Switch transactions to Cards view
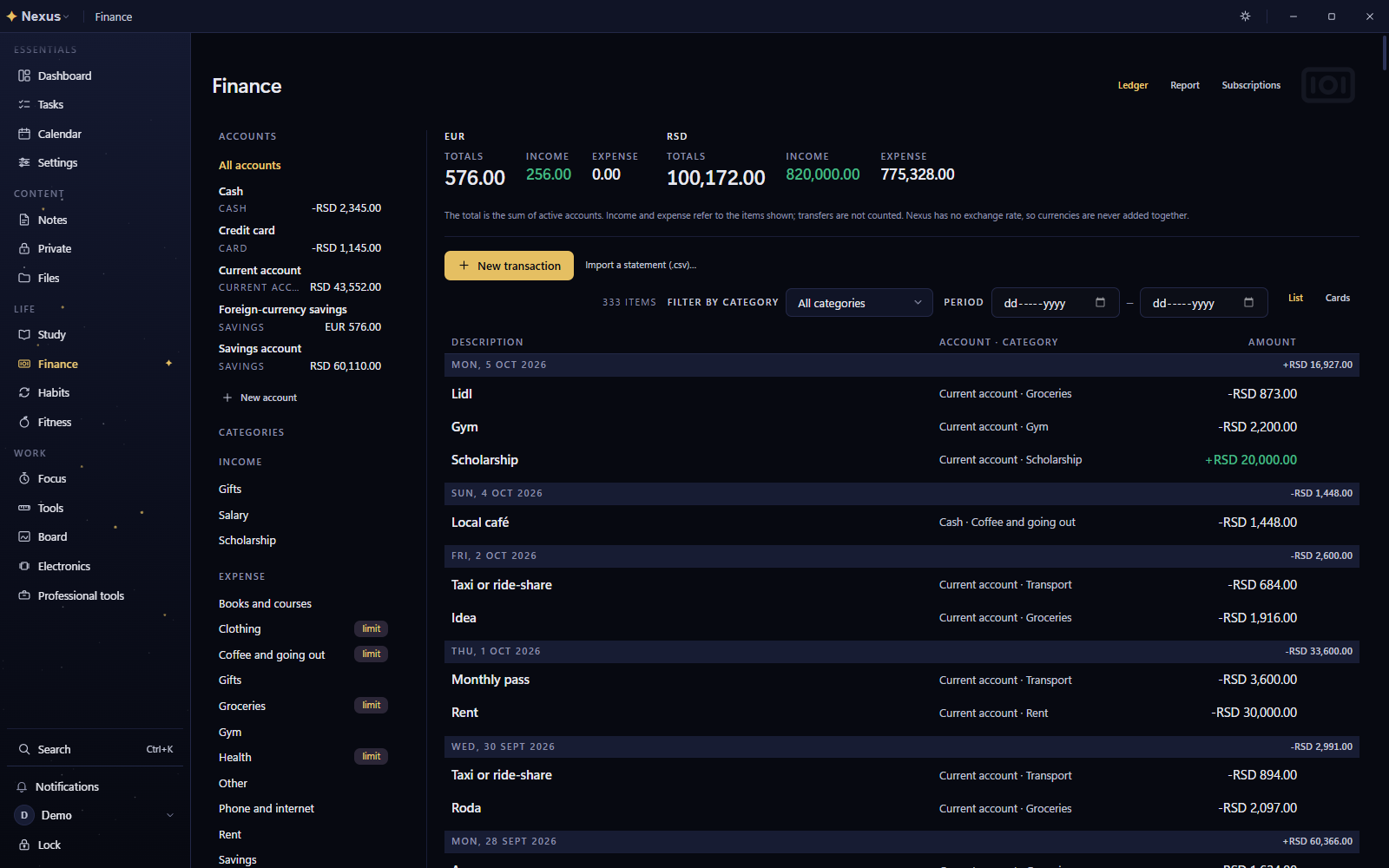1389x868 pixels. click(x=1337, y=298)
